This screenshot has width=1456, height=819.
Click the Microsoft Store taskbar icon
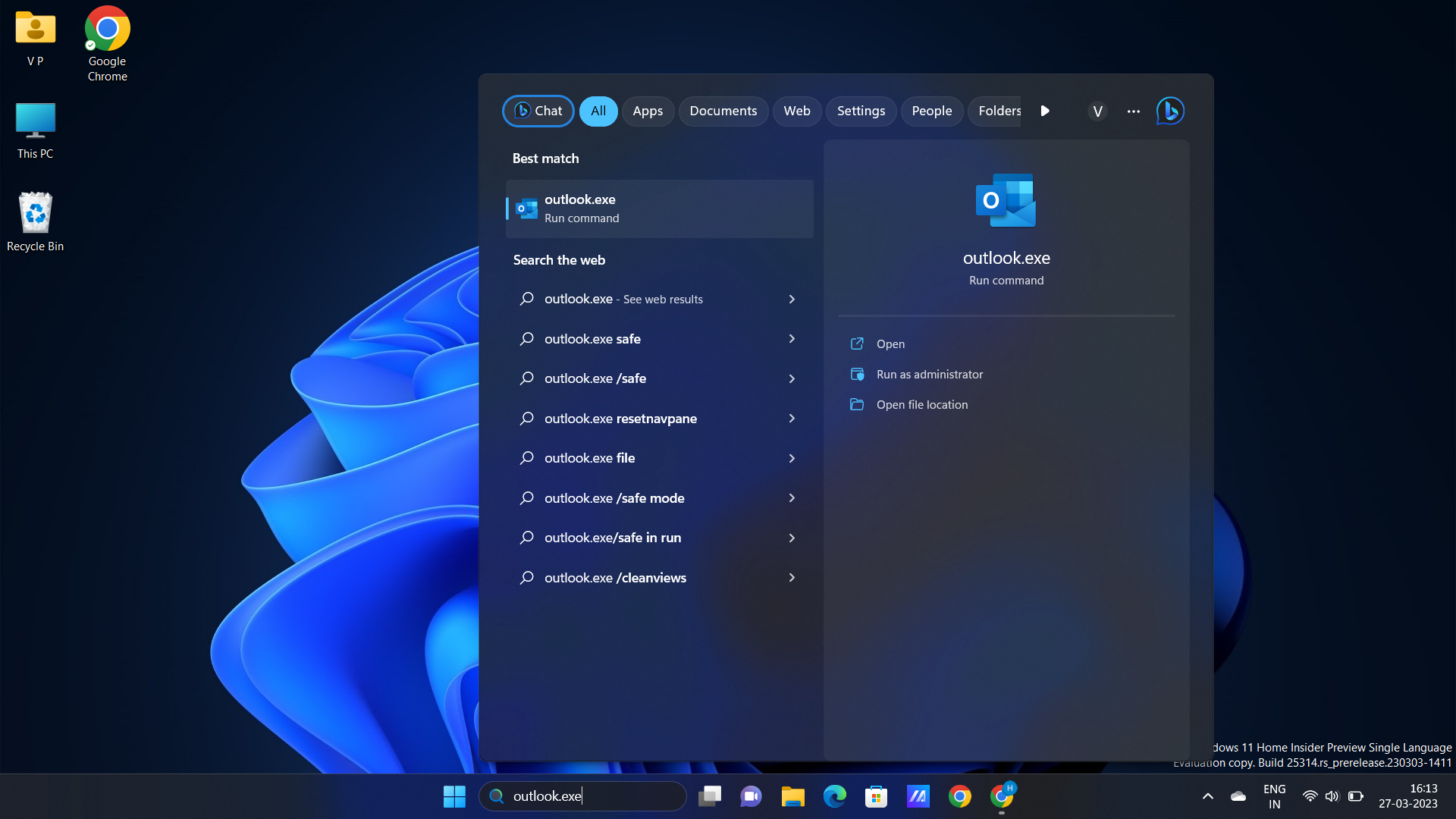click(x=876, y=795)
